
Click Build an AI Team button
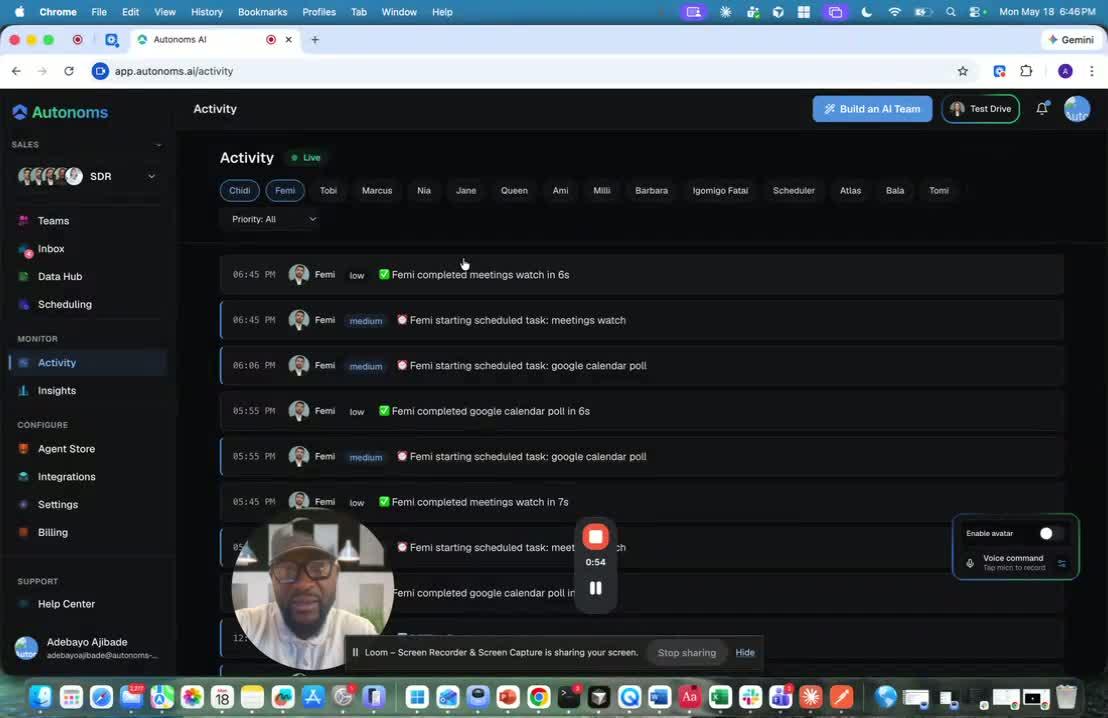click(x=872, y=109)
